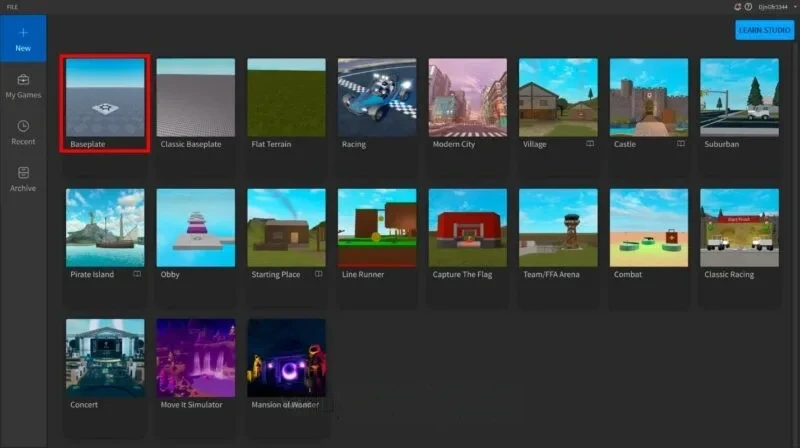
Task: Click the "Move It Simulator" label text
Action: (x=191, y=405)
